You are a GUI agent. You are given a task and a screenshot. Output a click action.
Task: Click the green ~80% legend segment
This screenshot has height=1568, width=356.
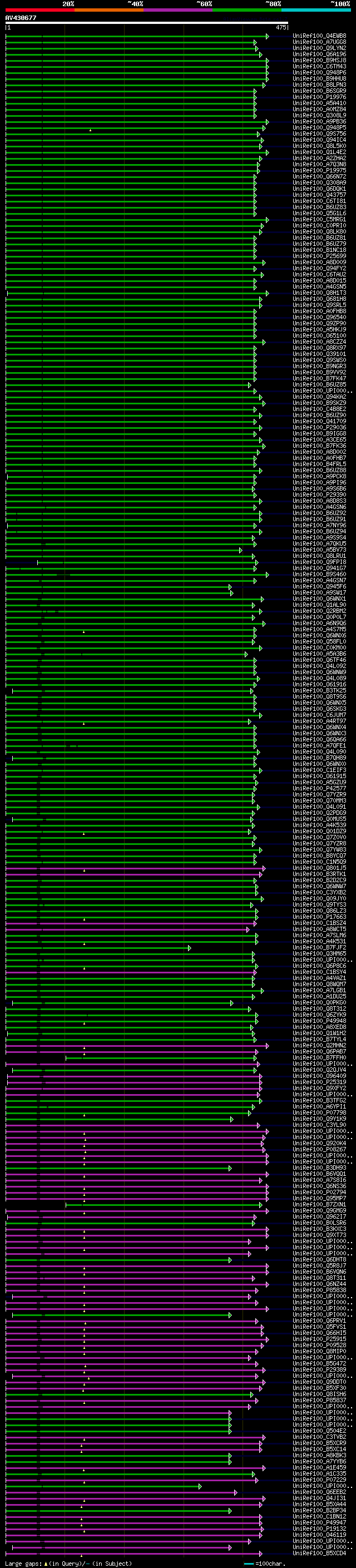247,10
